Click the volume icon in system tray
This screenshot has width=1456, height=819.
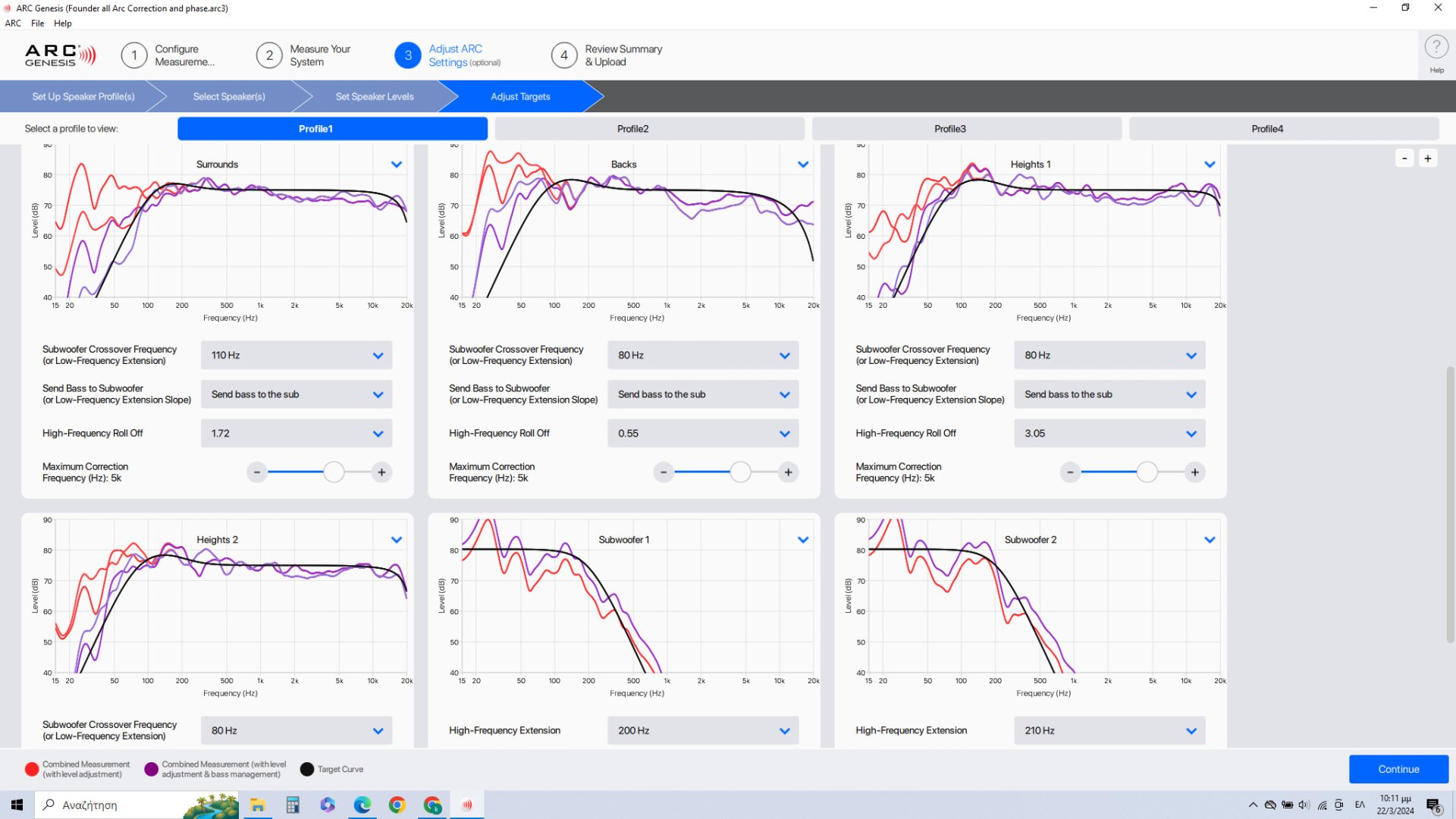pyautogui.click(x=1304, y=805)
